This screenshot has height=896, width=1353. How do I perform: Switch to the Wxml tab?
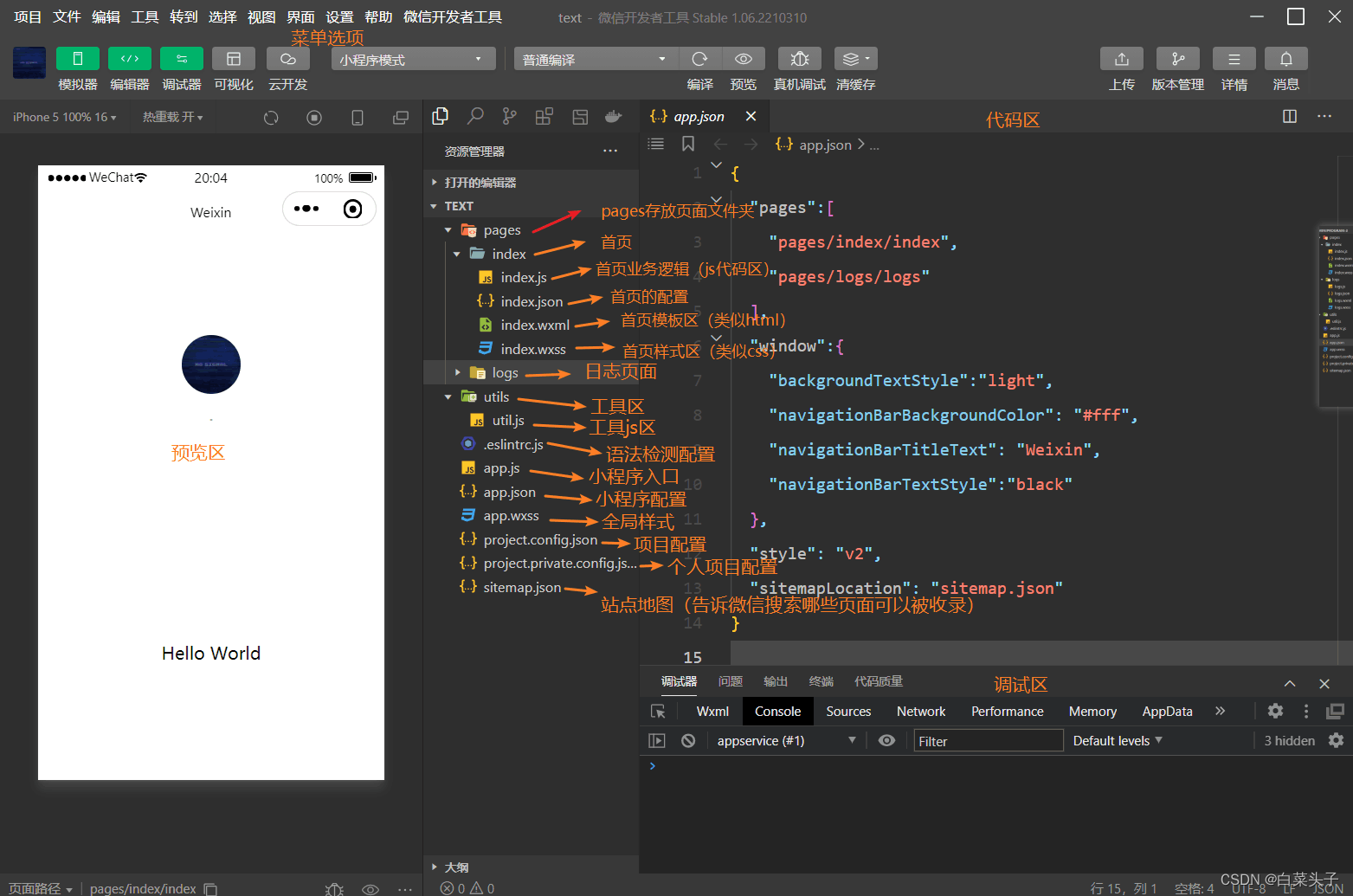[x=712, y=711]
